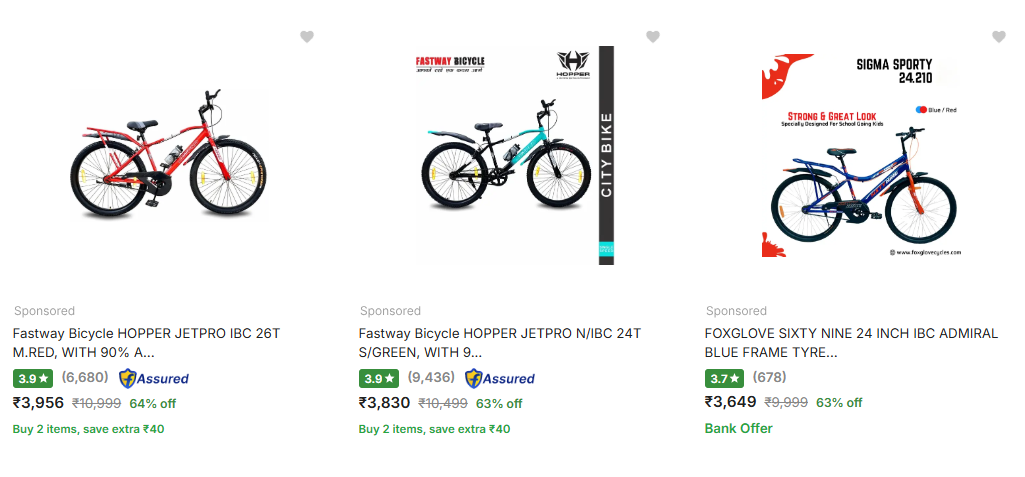Add FOXGLOVE Sigma Sporty bike to wishlist
Screen dimensions: 1025x477
(999, 37)
